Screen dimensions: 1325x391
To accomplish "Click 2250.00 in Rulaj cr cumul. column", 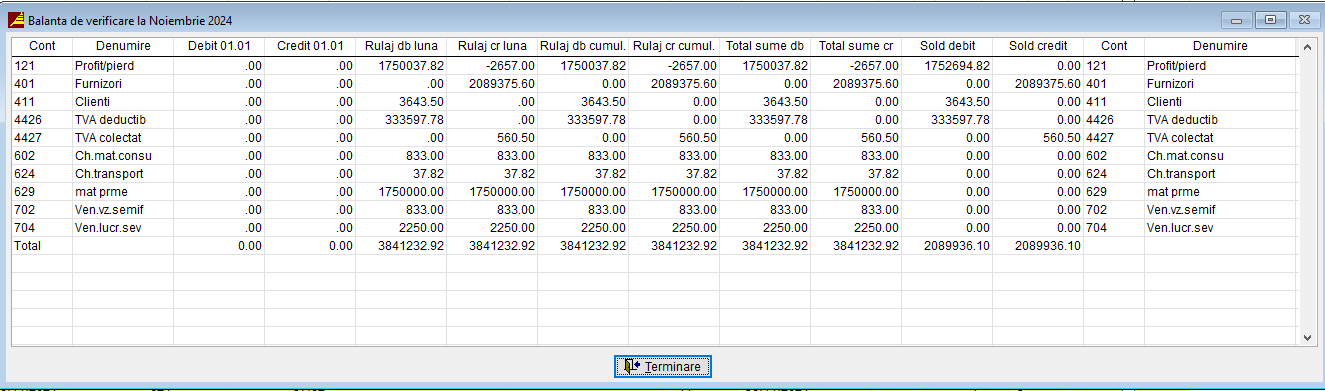I will click(696, 228).
